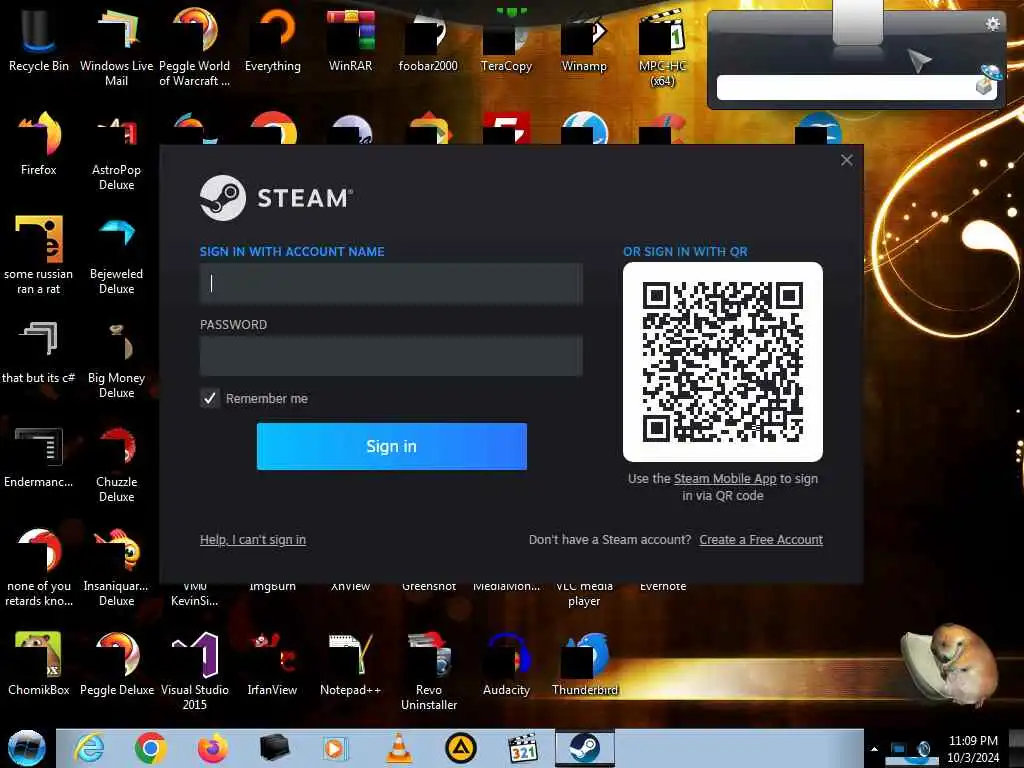Focus the account name input field
Viewport: 1024px width, 768px height.
point(391,283)
